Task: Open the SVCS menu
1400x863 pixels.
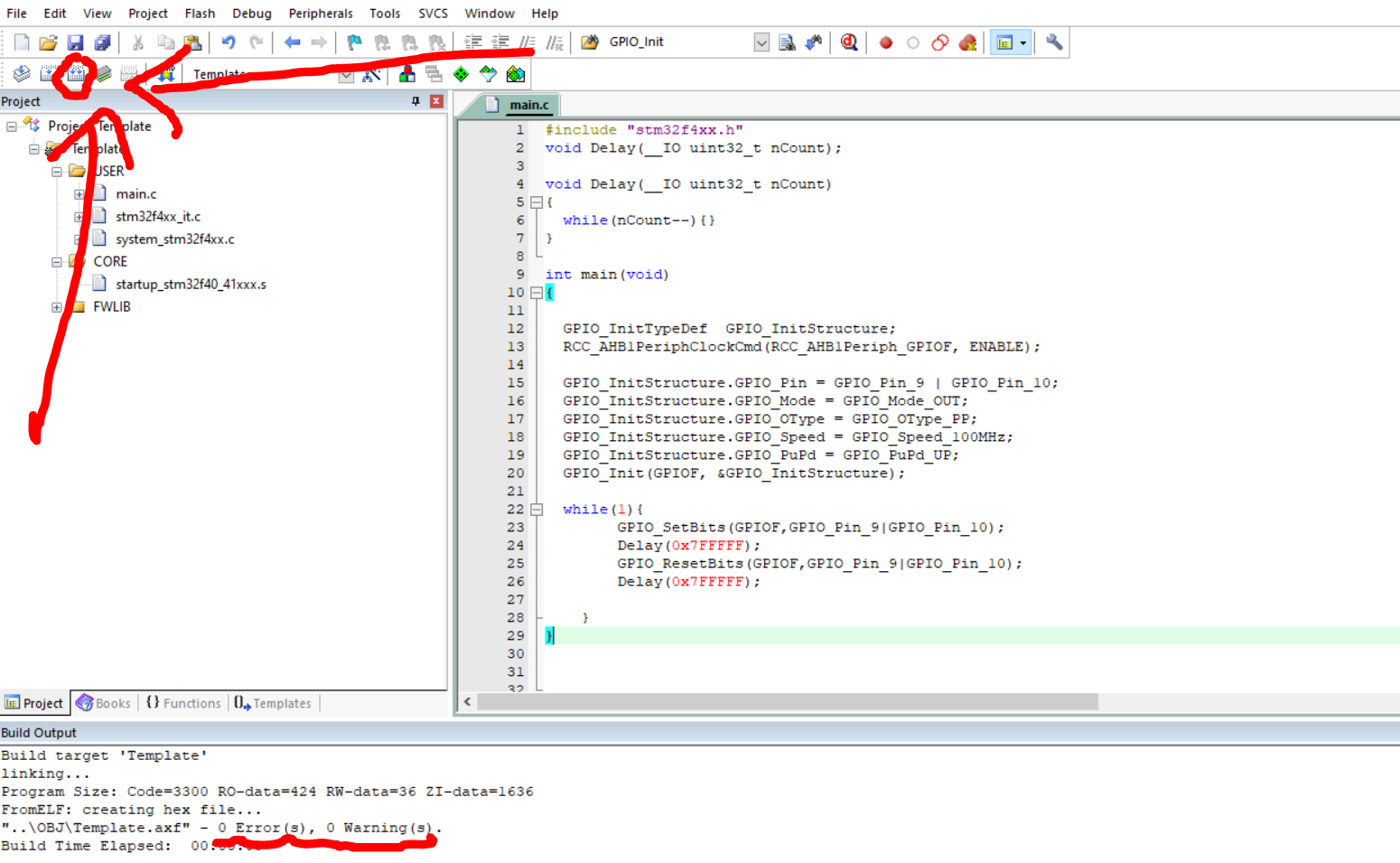Action: pos(433,14)
